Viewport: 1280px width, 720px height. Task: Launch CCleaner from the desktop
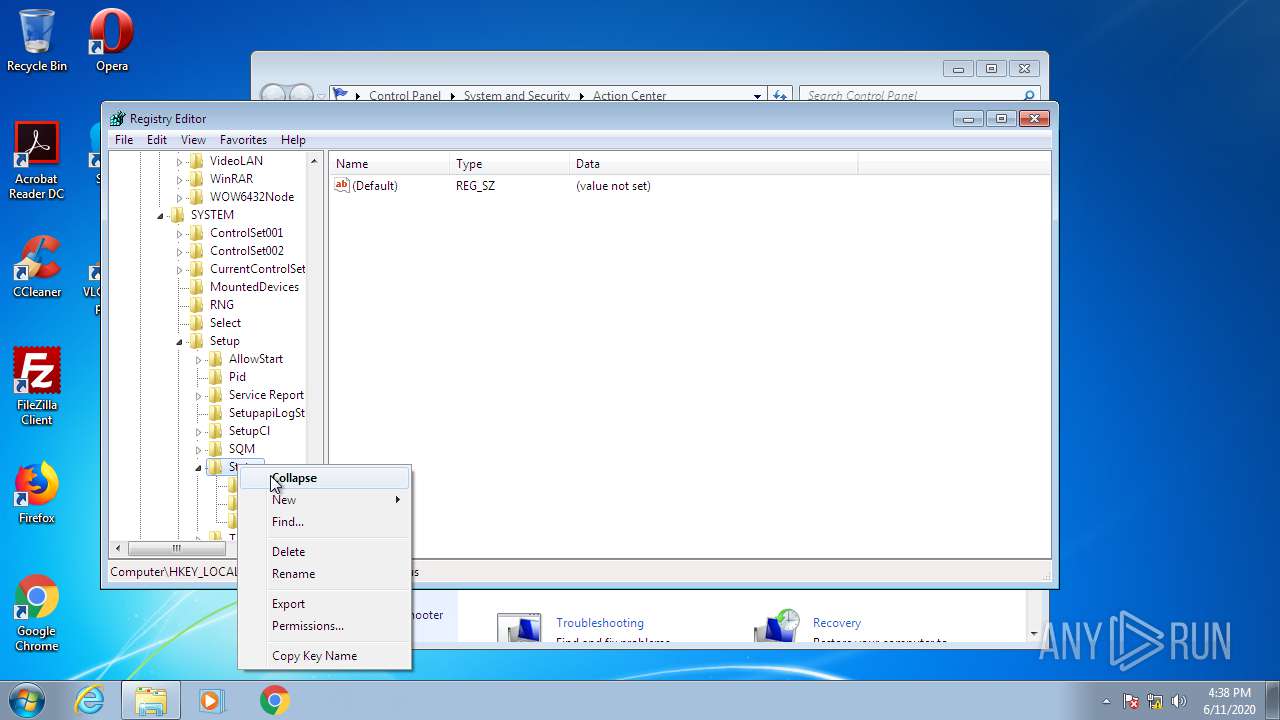[37, 266]
